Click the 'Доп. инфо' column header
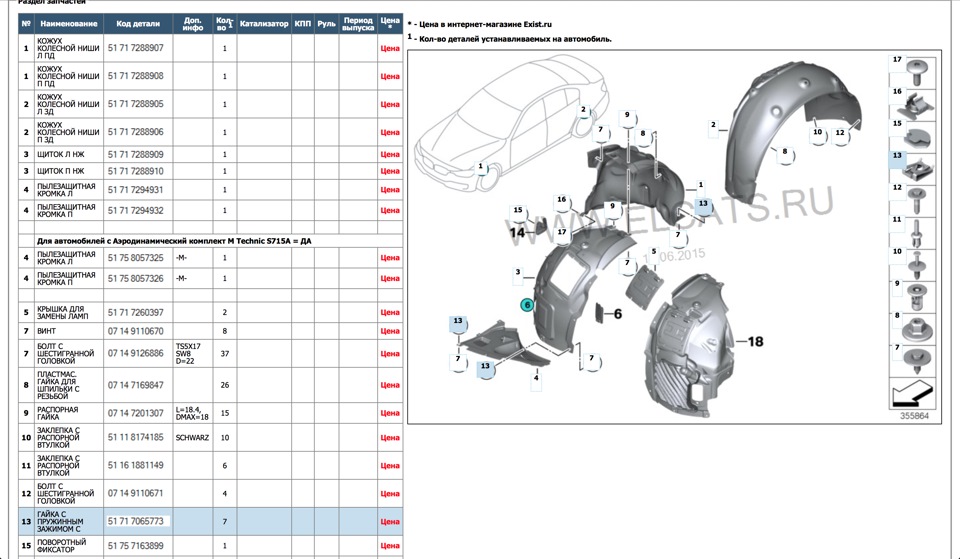The width and height of the screenshot is (960, 559). point(193,24)
